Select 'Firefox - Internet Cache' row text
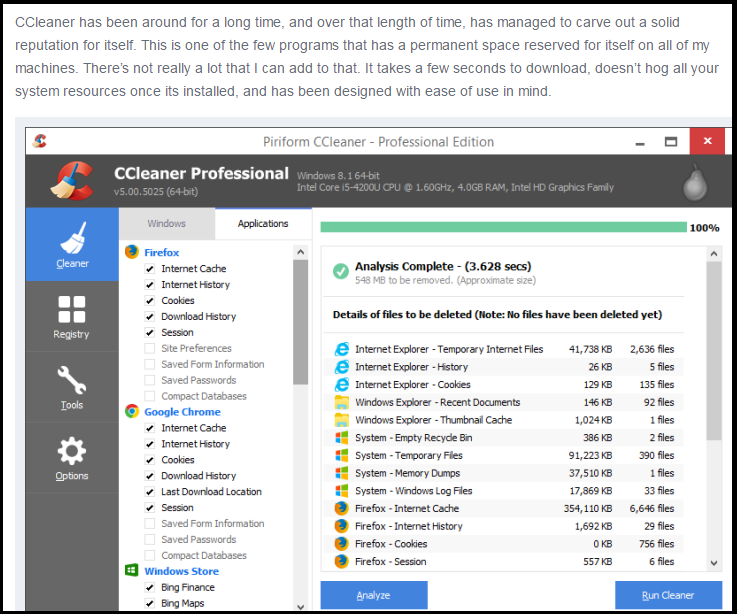 point(407,509)
